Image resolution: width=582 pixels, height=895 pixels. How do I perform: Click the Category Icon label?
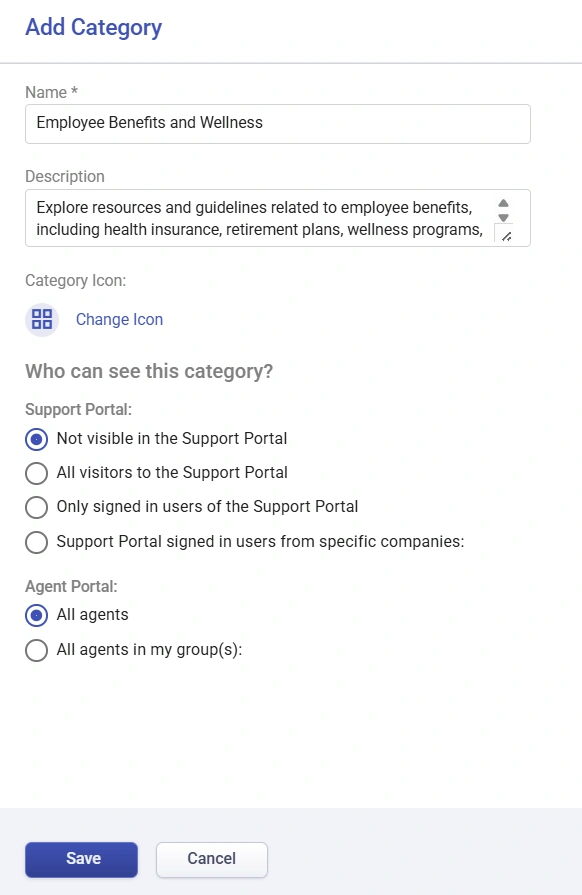(75, 280)
